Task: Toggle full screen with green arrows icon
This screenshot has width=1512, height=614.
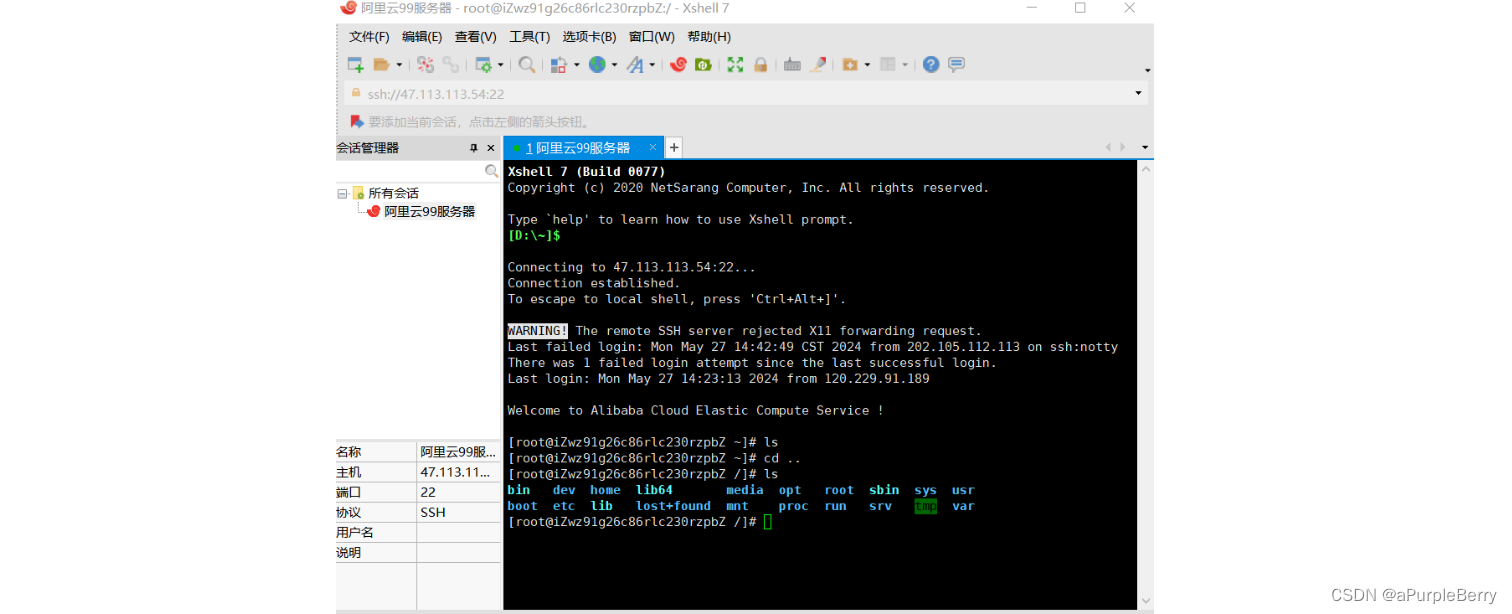Action: pos(735,65)
